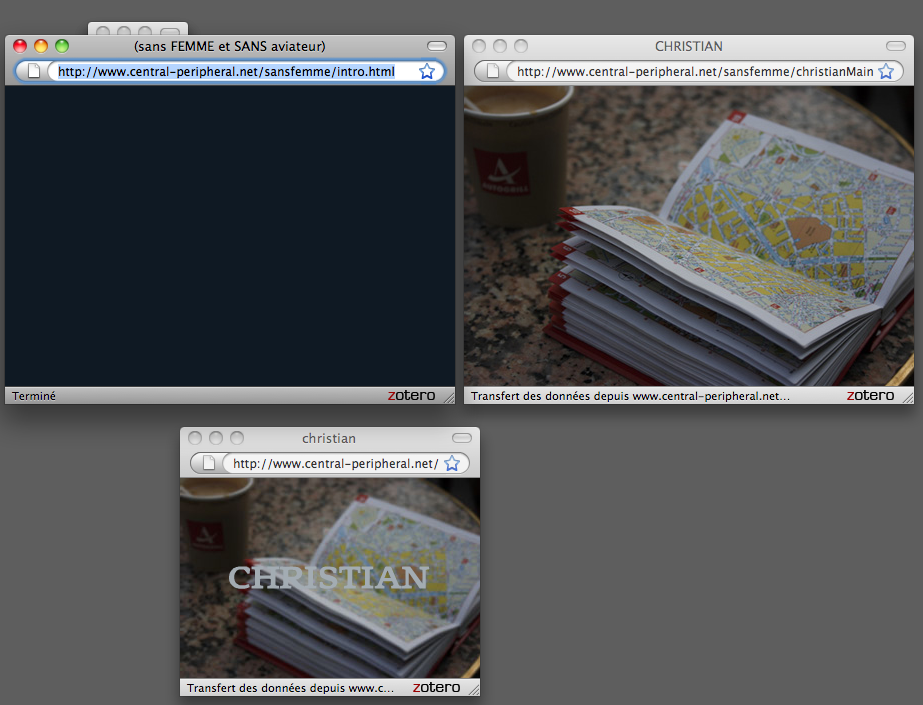Toggle toolbar pill button in CHRISTIAN window
This screenshot has width=923, height=705.
pos(896,46)
